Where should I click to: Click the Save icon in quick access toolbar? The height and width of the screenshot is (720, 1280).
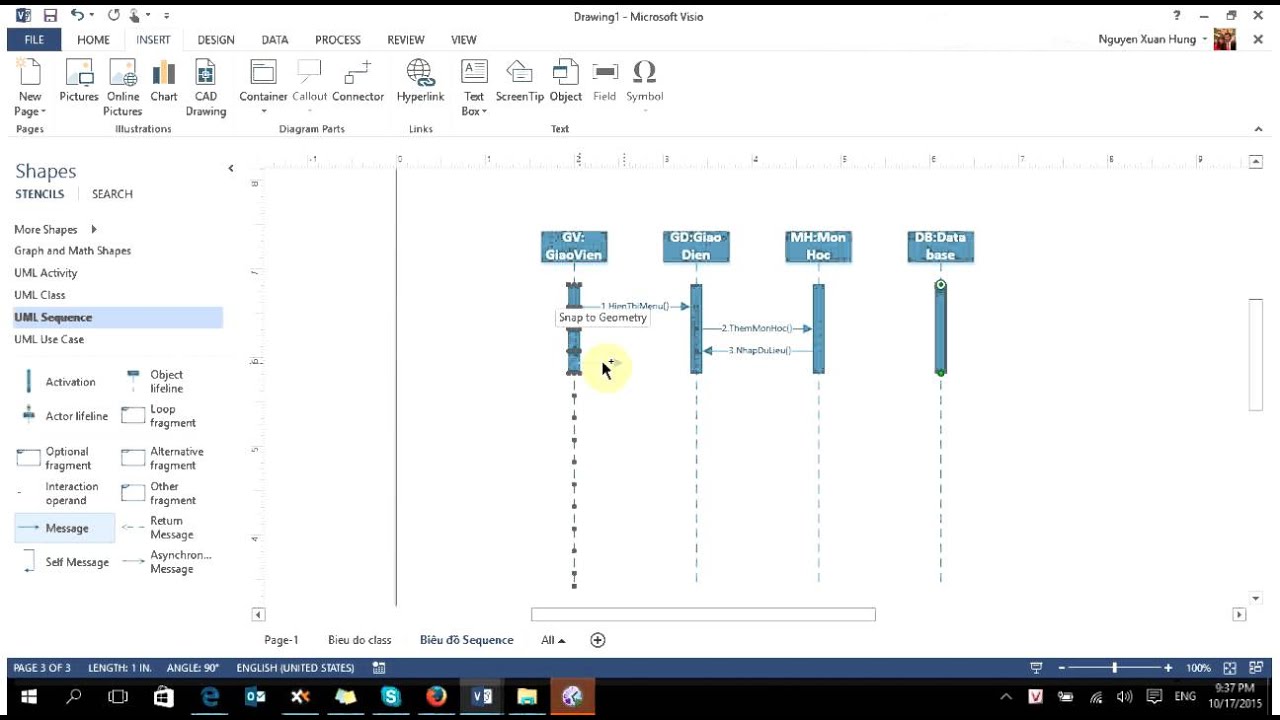(x=50, y=16)
